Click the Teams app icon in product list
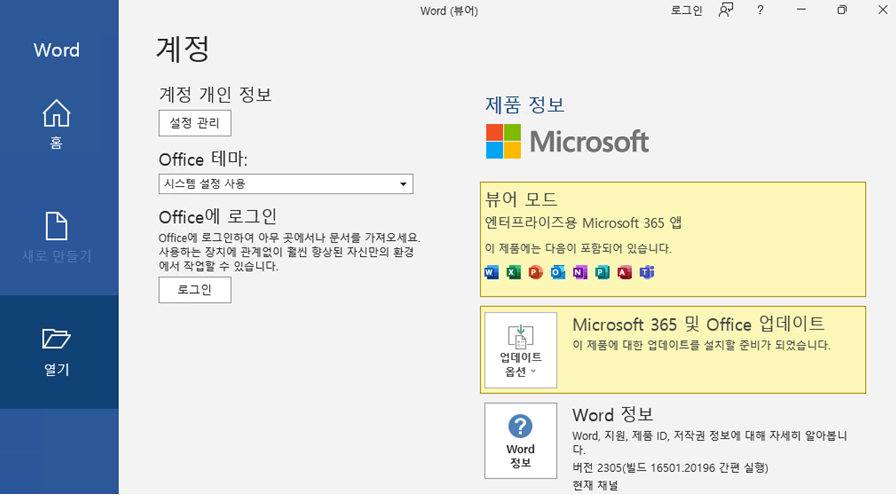The image size is (896, 495). pyautogui.click(x=647, y=273)
